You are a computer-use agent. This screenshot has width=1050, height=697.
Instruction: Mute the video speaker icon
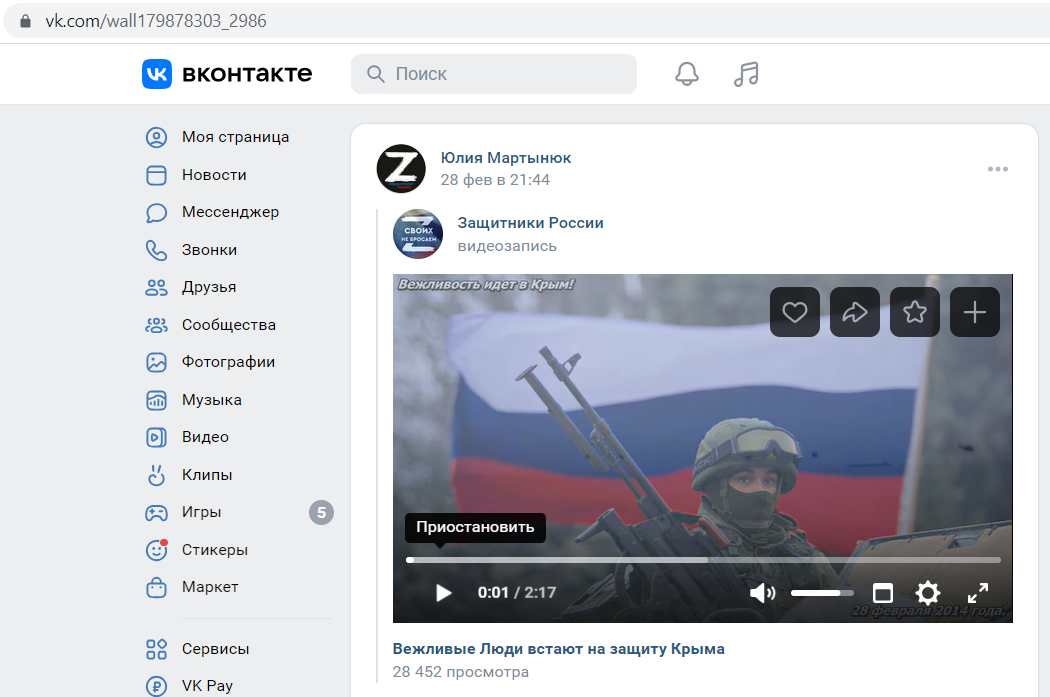pyautogui.click(x=762, y=593)
